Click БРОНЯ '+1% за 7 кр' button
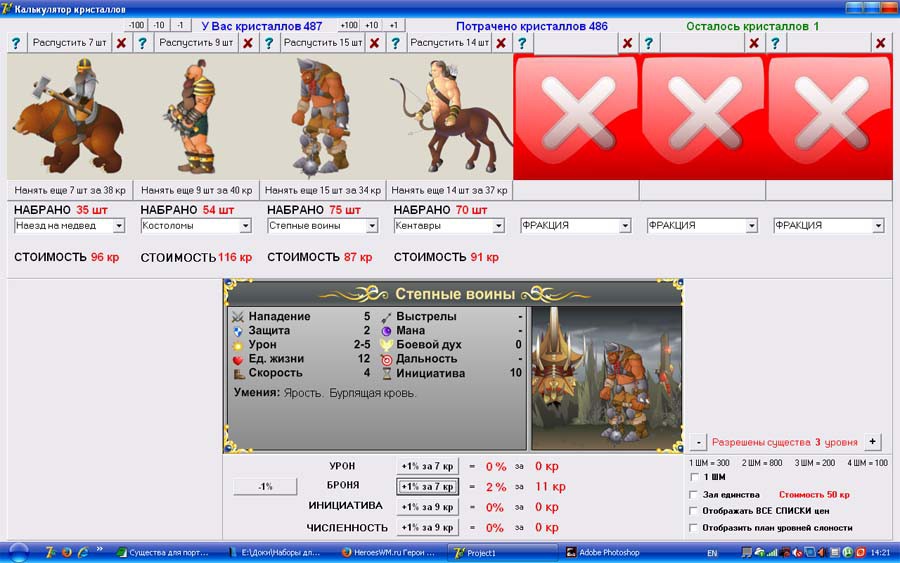 tap(427, 487)
